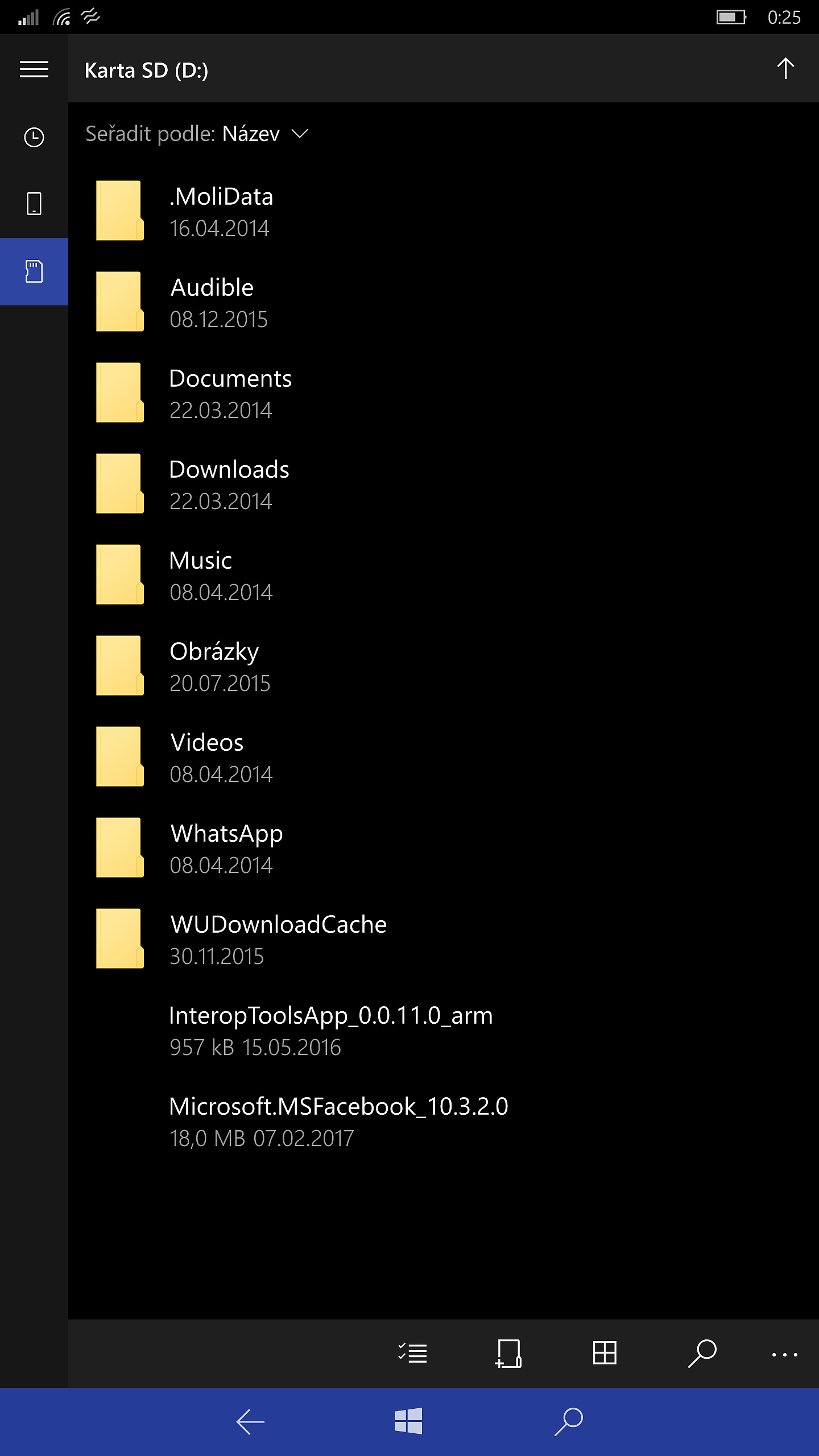Click the '18,0 MB 07.02.2017' file details
This screenshot has width=819, height=1456.
[x=262, y=1139]
